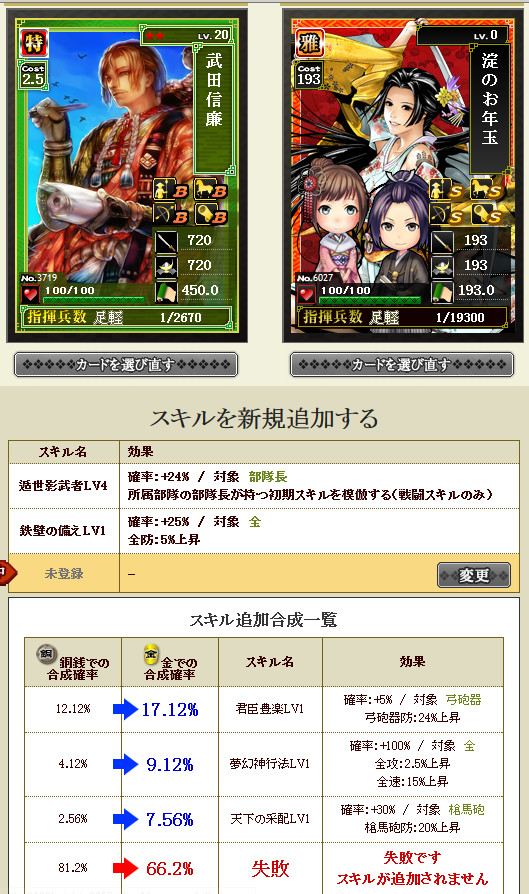Click the 特 rarity badge on Takeda card
Image resolution: width=529 pixels, height=894 pixels.
click(34, 43)
